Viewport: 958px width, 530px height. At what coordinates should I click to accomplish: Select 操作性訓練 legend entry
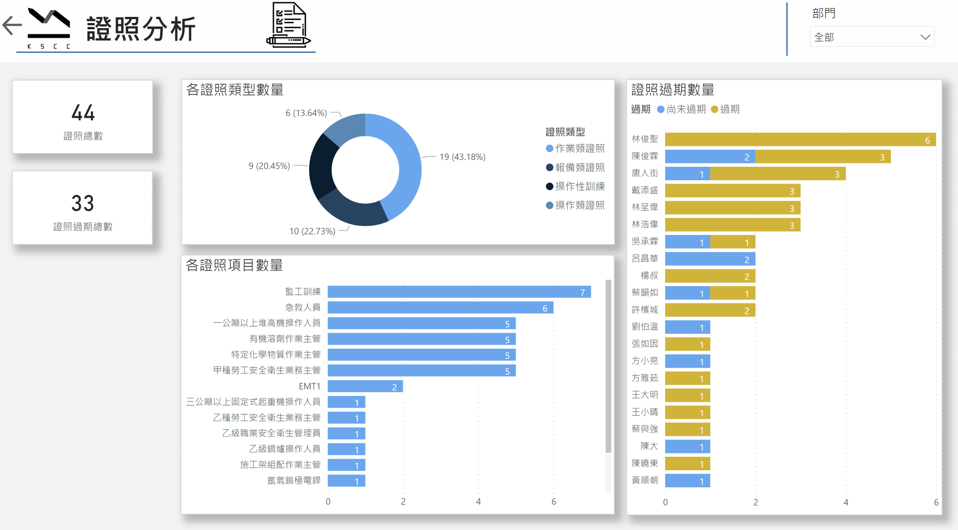point(575,186)
